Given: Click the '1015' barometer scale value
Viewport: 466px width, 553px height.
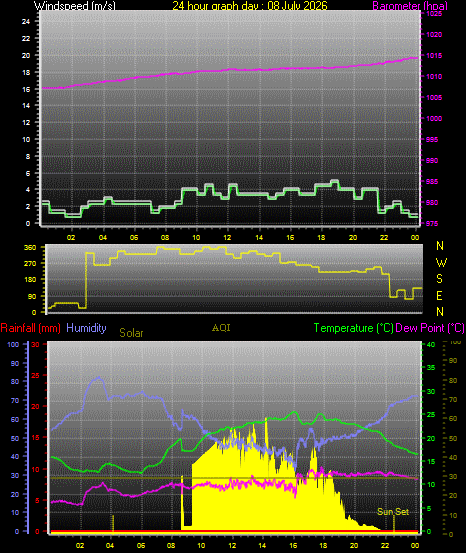Looking at the screenshot, I should 434,55.
